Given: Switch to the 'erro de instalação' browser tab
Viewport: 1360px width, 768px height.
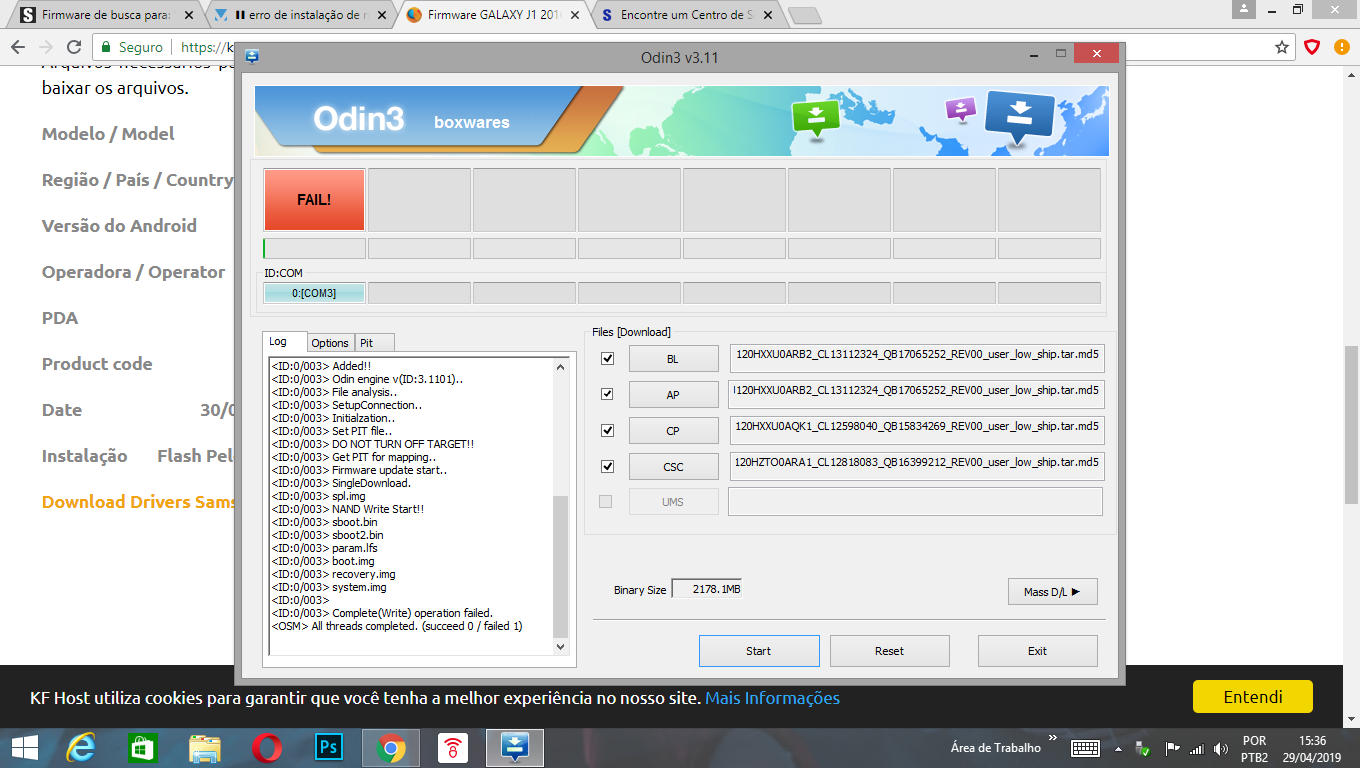Looking at the screenshot, I should (301, 15).
